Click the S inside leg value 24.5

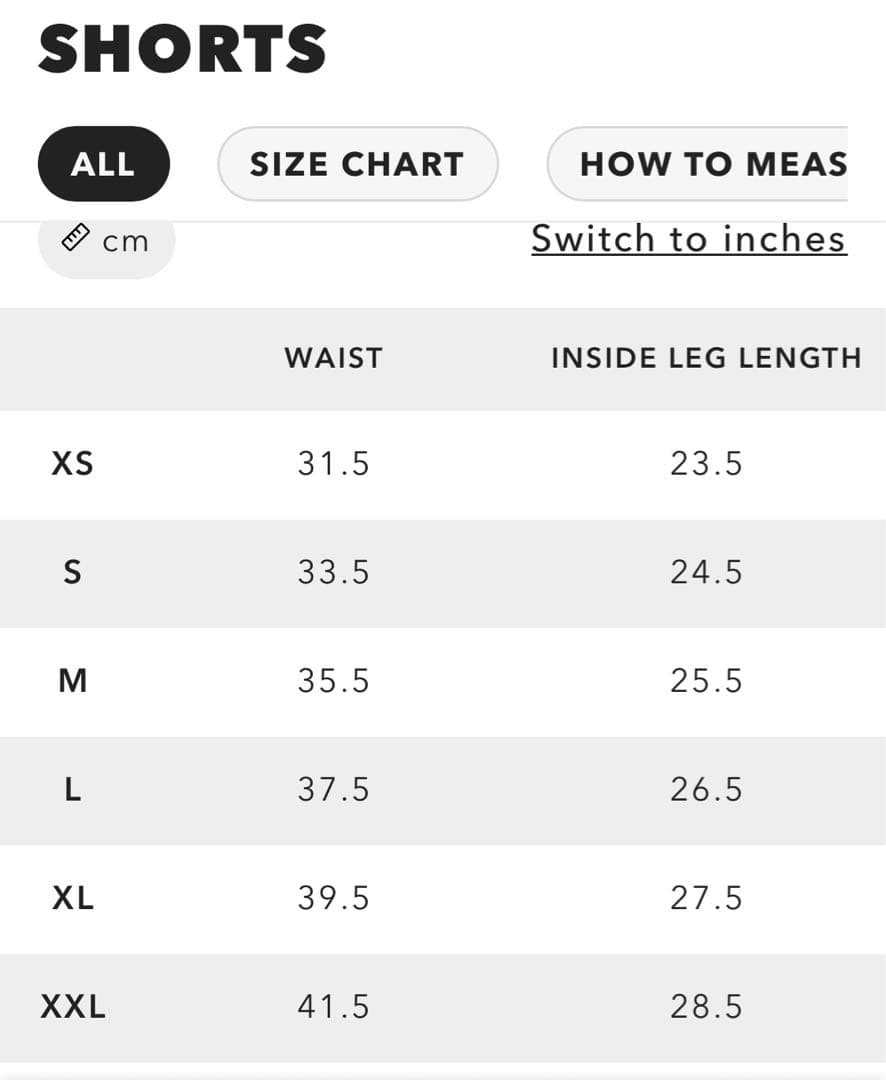[x=706, y=572]
